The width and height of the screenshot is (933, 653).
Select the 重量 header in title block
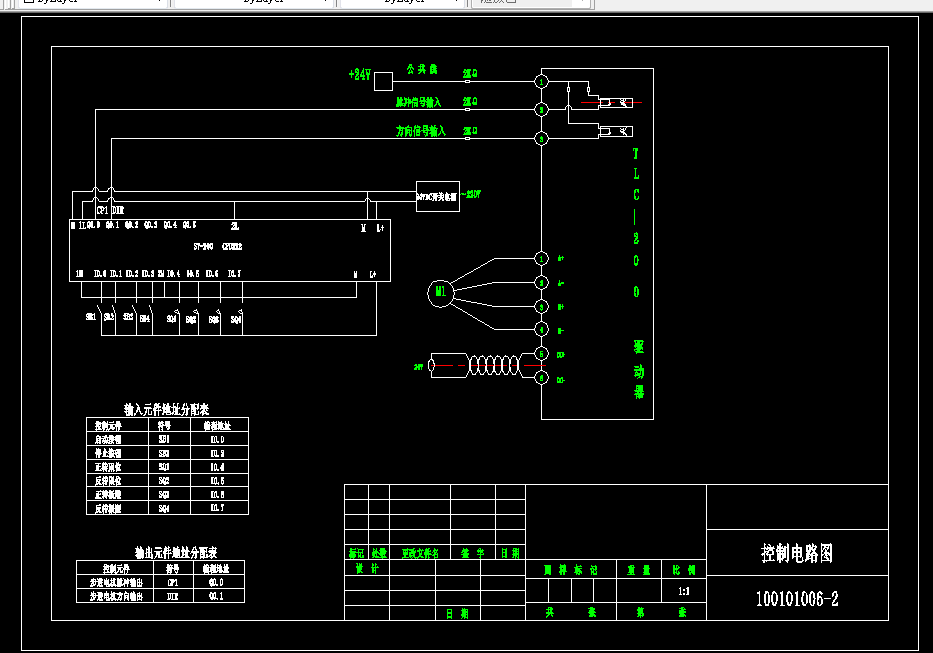[638, 570]
